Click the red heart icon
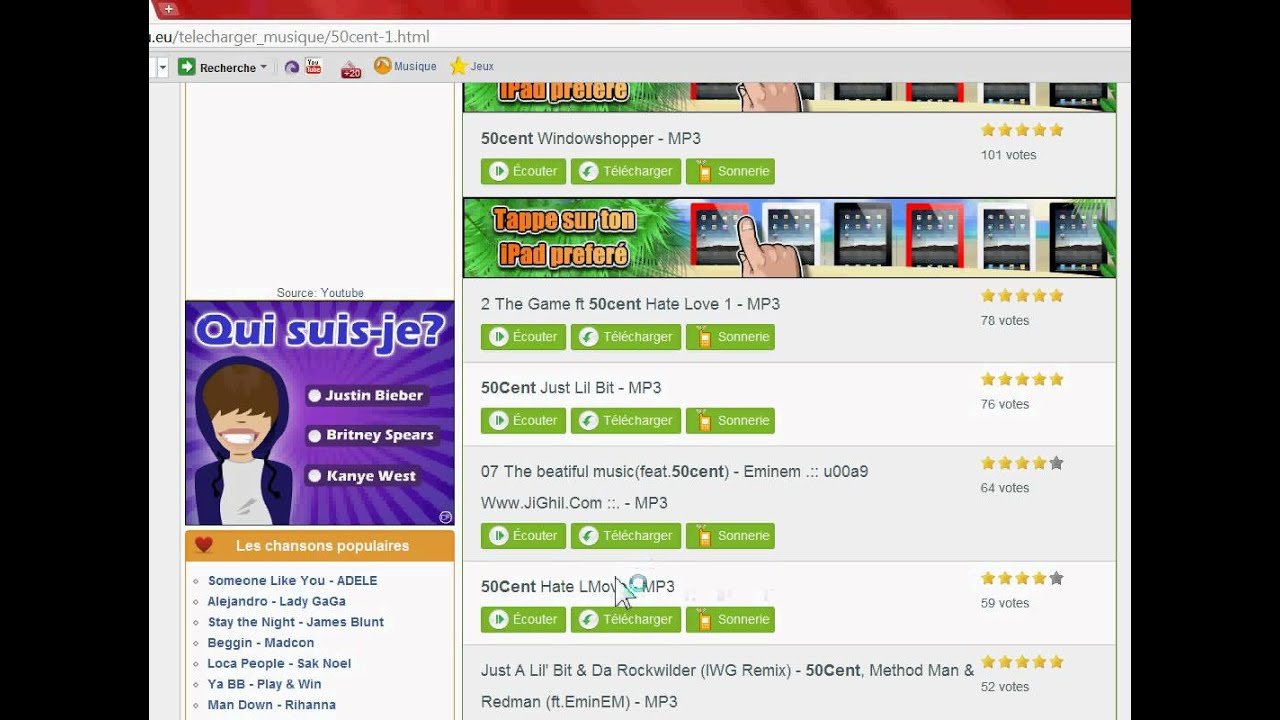The height and width of the screenshot is (720, 1280). 204,545
